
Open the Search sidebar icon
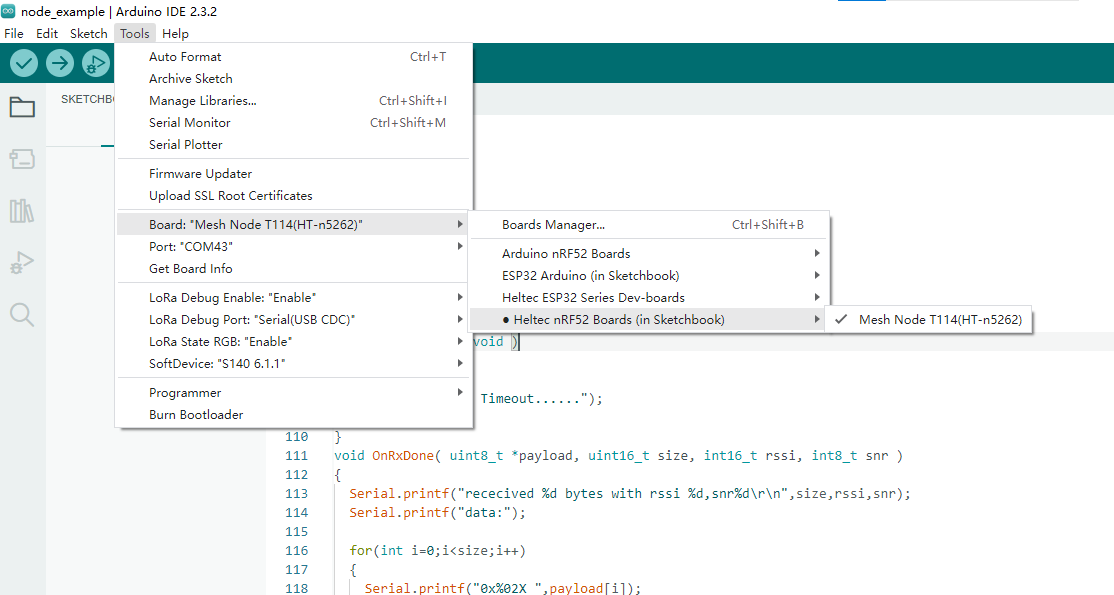coord(22,315)
